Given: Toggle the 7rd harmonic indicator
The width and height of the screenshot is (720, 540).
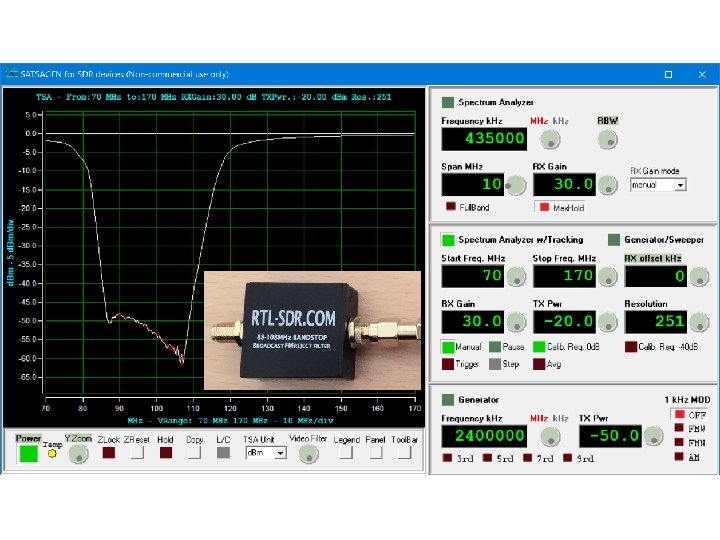Looking at the screenshot, I should point(528,458).
